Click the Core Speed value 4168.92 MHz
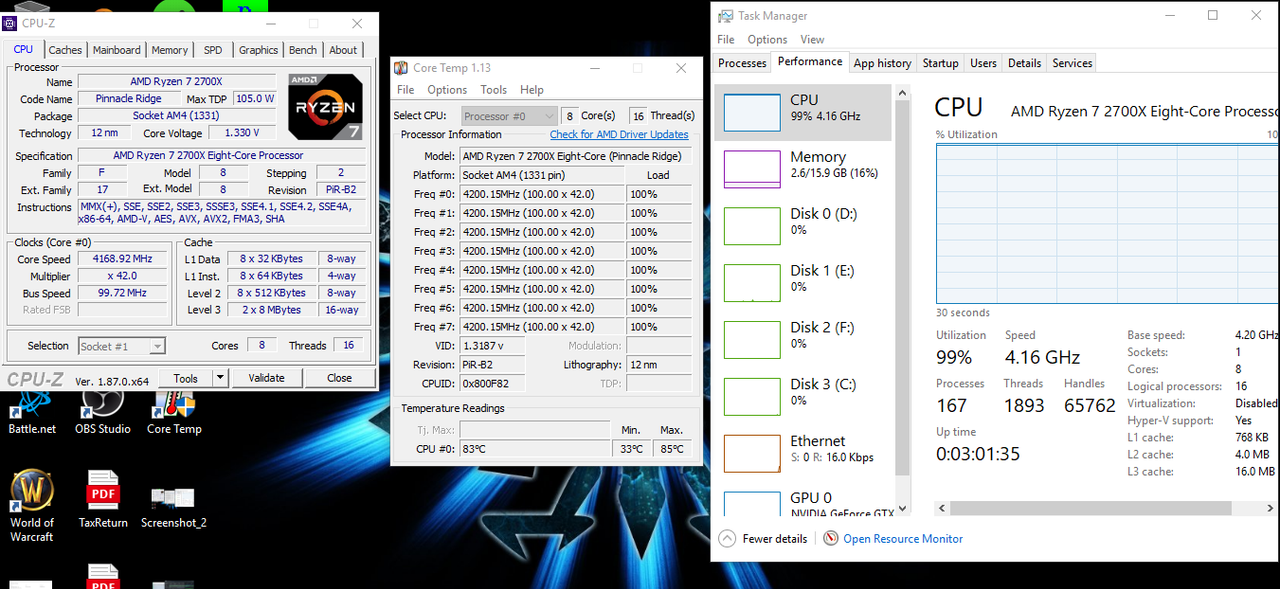The image size is (1280, 589). click(x=121, y=259)
